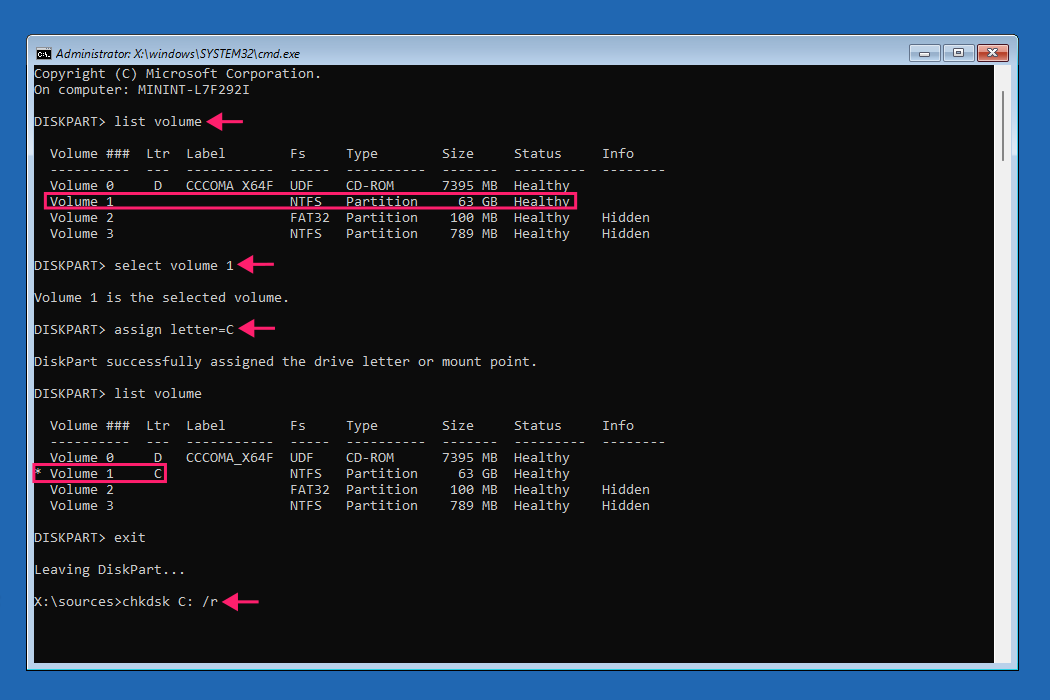
Task: Close the Administrator cmd.exe window
Action: pyautogui.click(x=992, y=53)
